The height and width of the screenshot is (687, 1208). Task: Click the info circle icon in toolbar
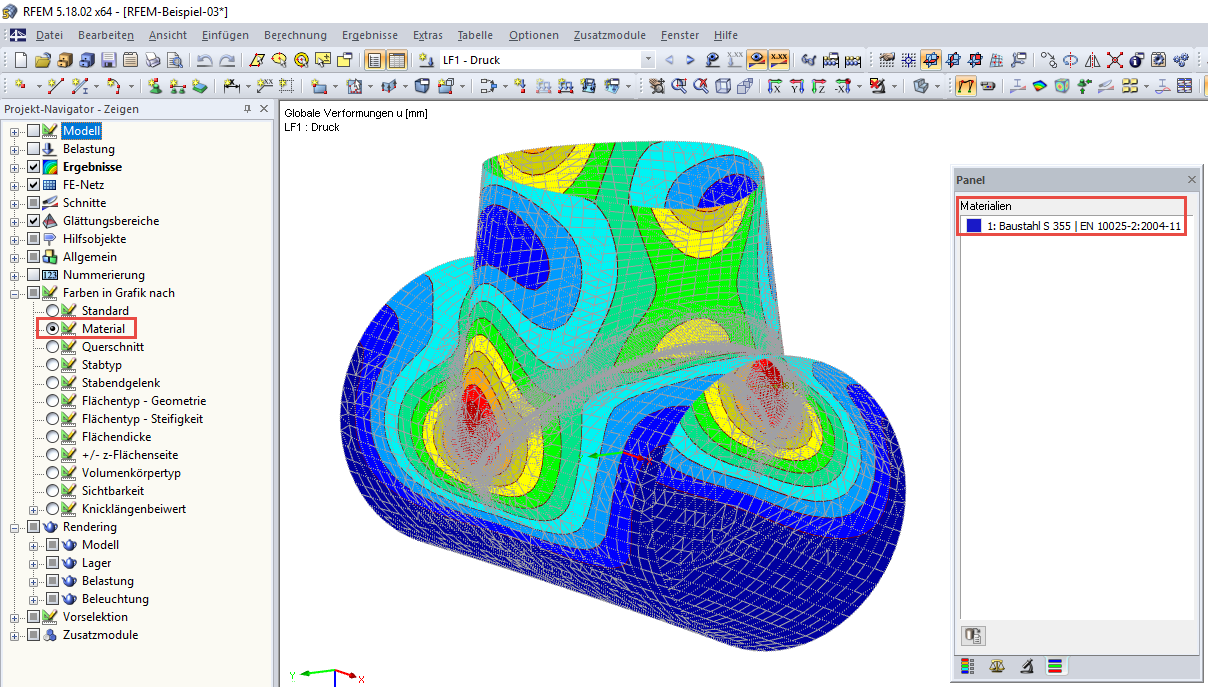[1135, 60]
